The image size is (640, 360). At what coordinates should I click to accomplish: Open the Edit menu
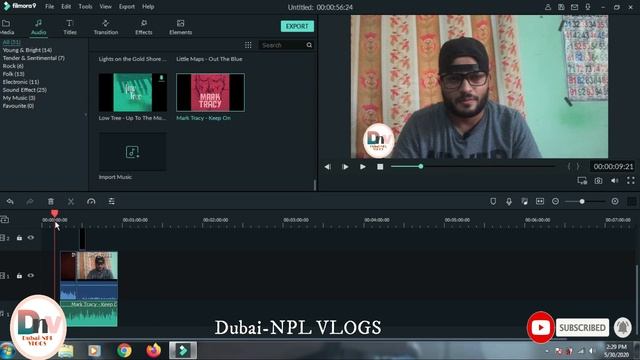pyautogui.click(x=66, y=7)
